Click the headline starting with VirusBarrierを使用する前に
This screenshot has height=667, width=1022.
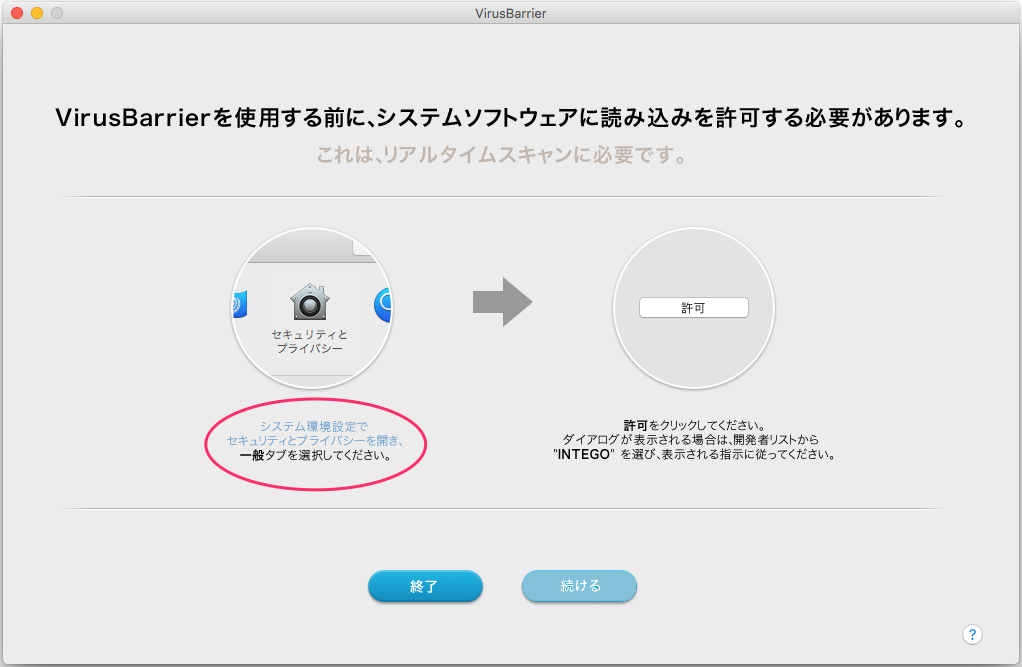click(x=511, y=118)
